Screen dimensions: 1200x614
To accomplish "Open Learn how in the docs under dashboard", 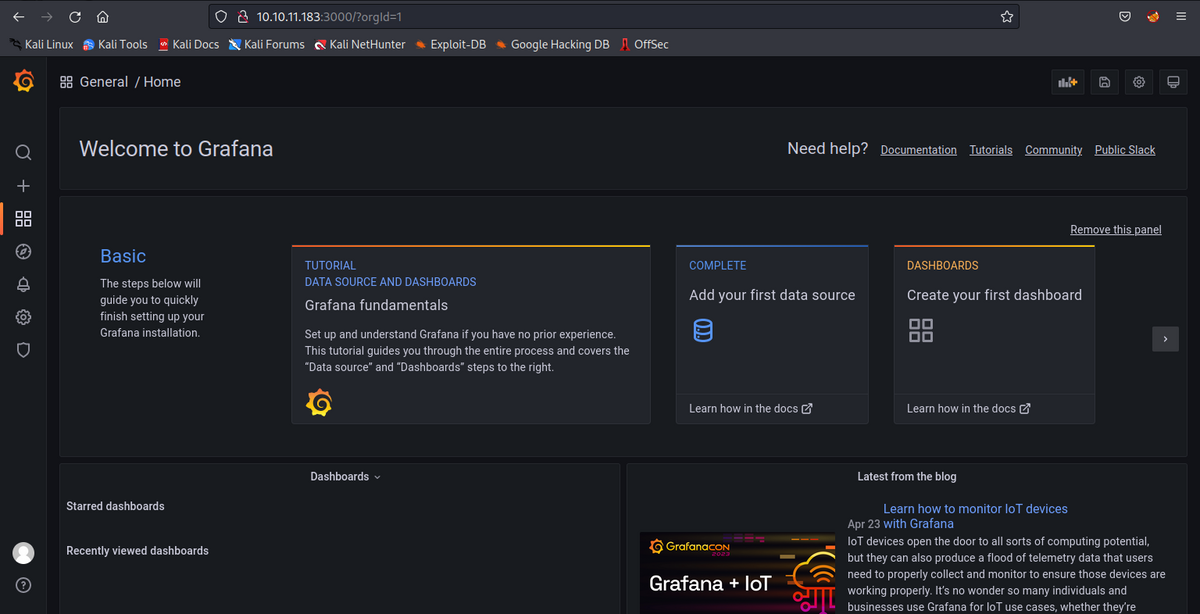I will coord(969,408).
